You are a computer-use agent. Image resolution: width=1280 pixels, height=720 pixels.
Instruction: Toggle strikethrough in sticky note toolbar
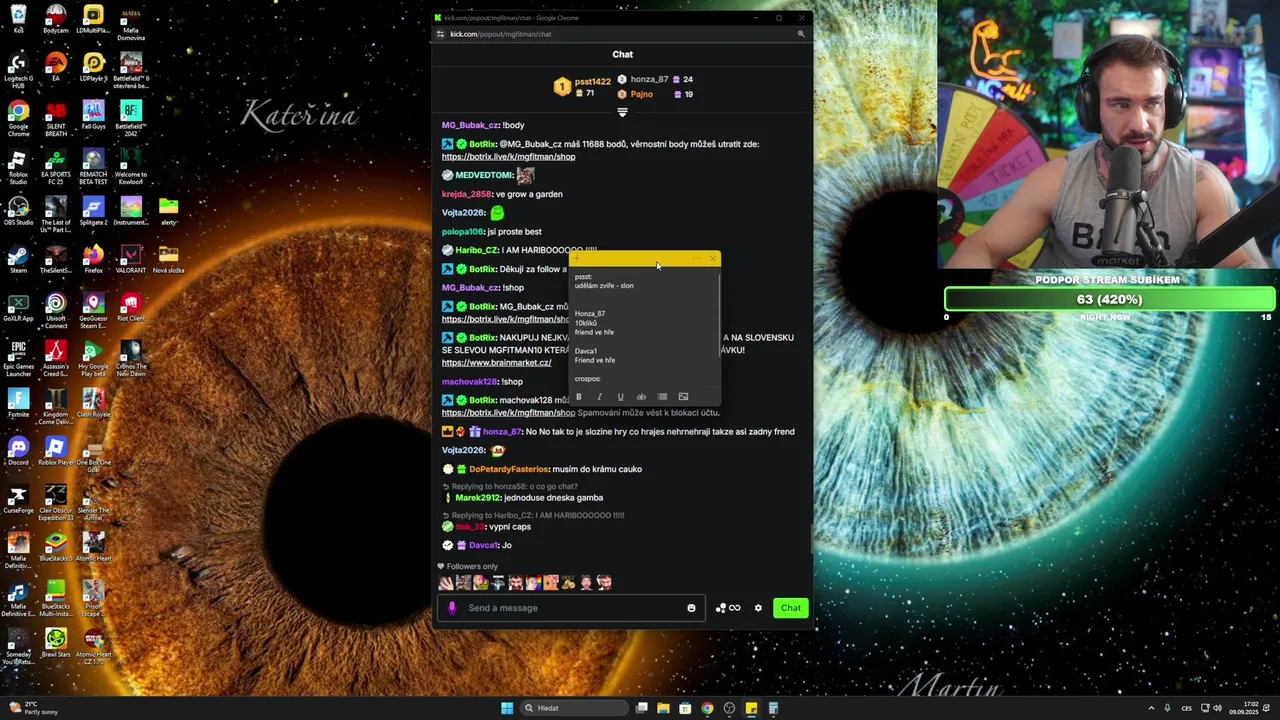(x=641, y=397)
